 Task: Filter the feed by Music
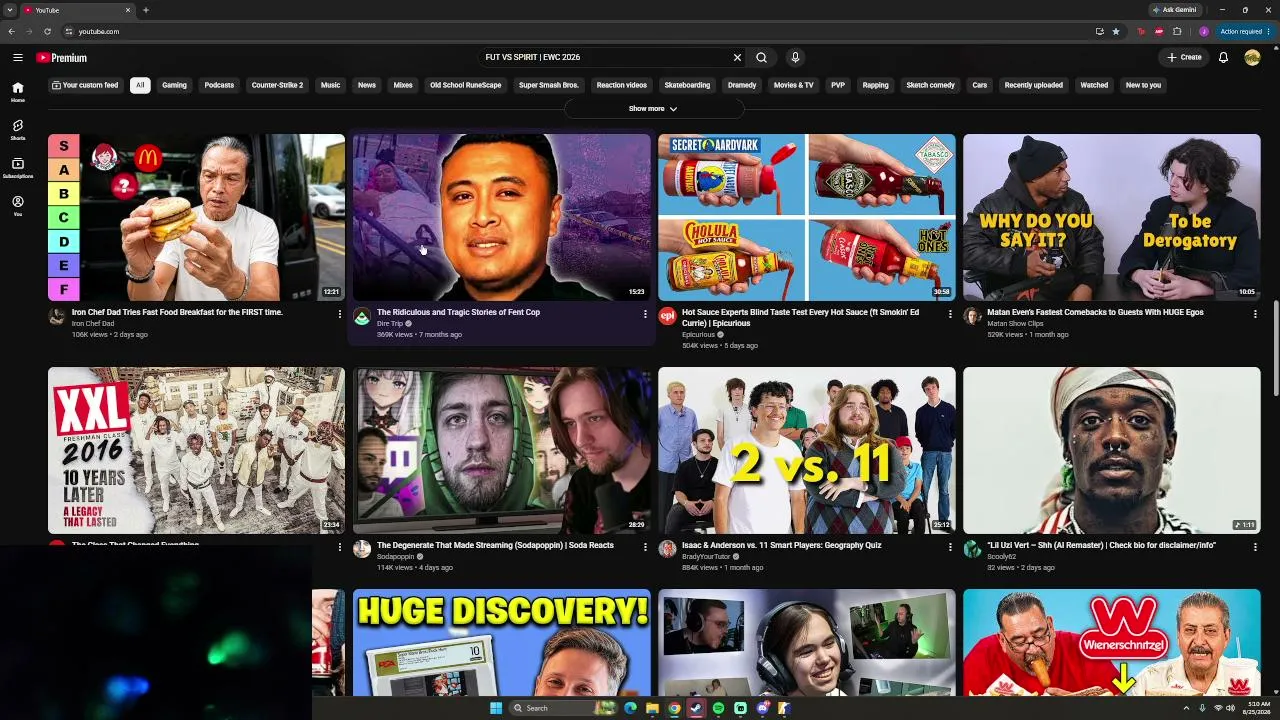pyautogui.click(x=331, y=85)
